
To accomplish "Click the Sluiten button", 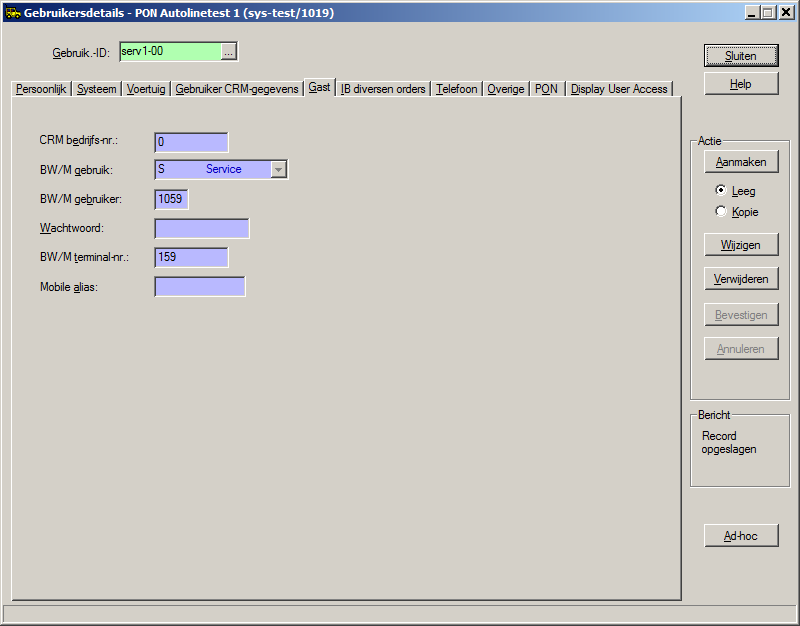I will (741, 56).
